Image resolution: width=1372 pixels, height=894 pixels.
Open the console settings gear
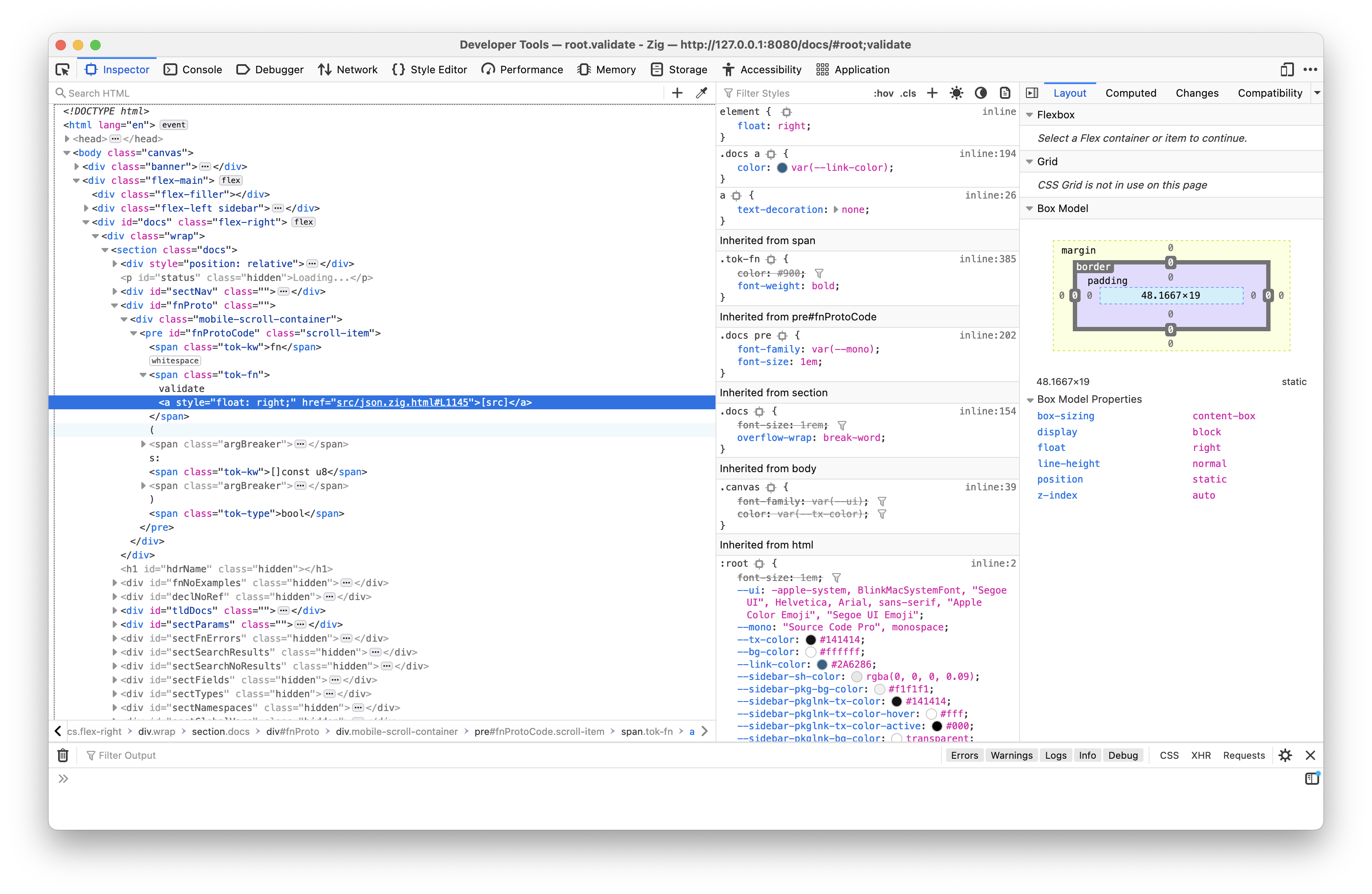tap(1285, 755)
